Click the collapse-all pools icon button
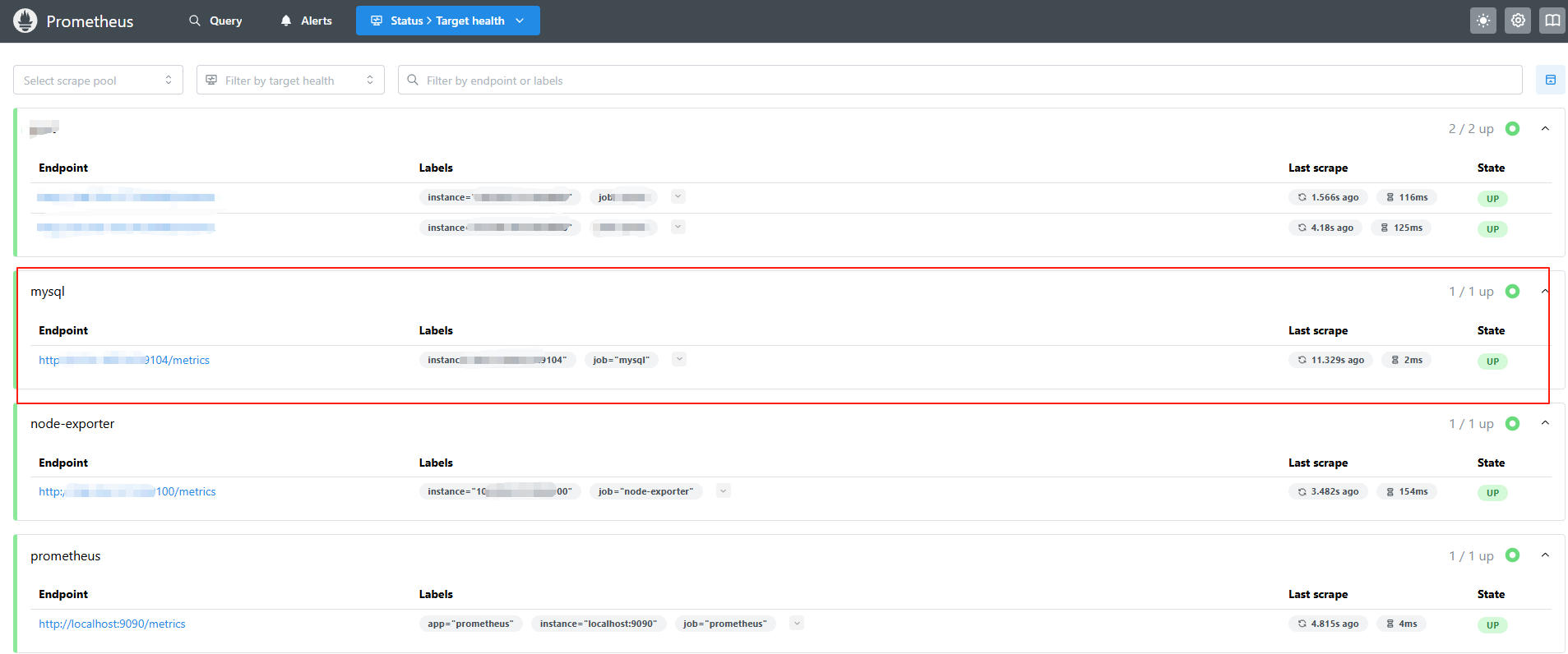 1551,80
